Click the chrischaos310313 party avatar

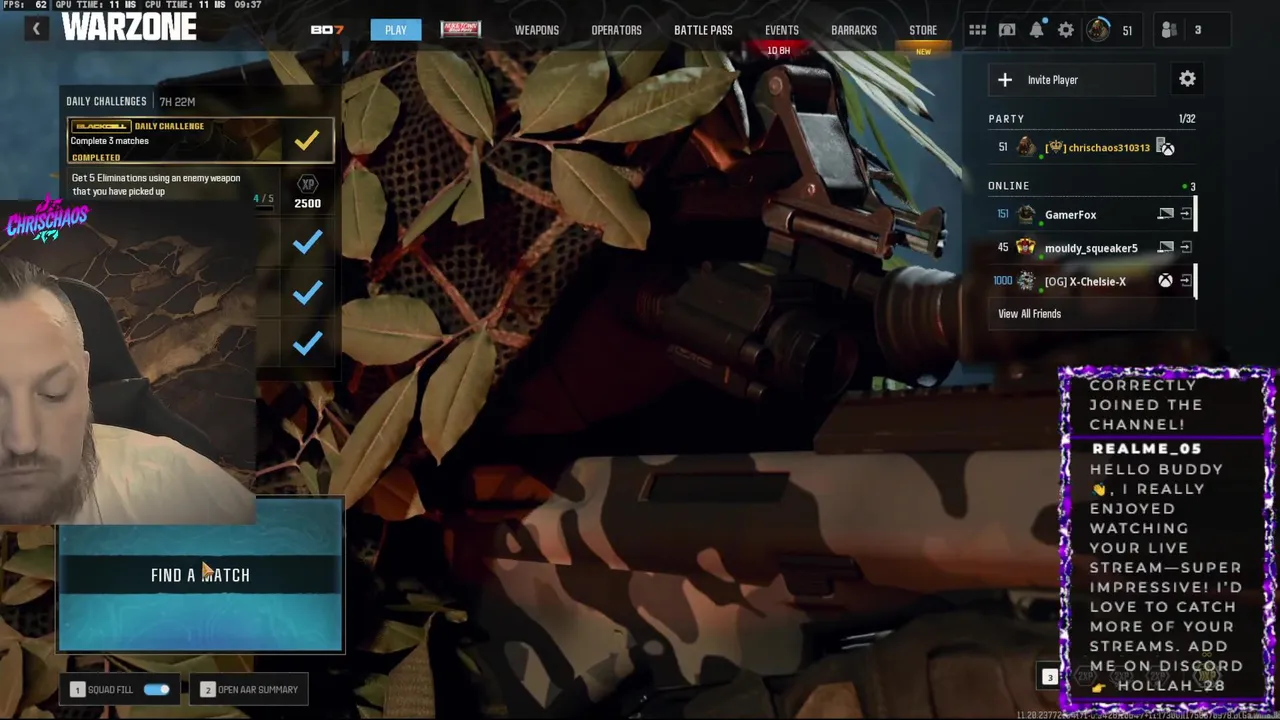[x=1026, y=148]
